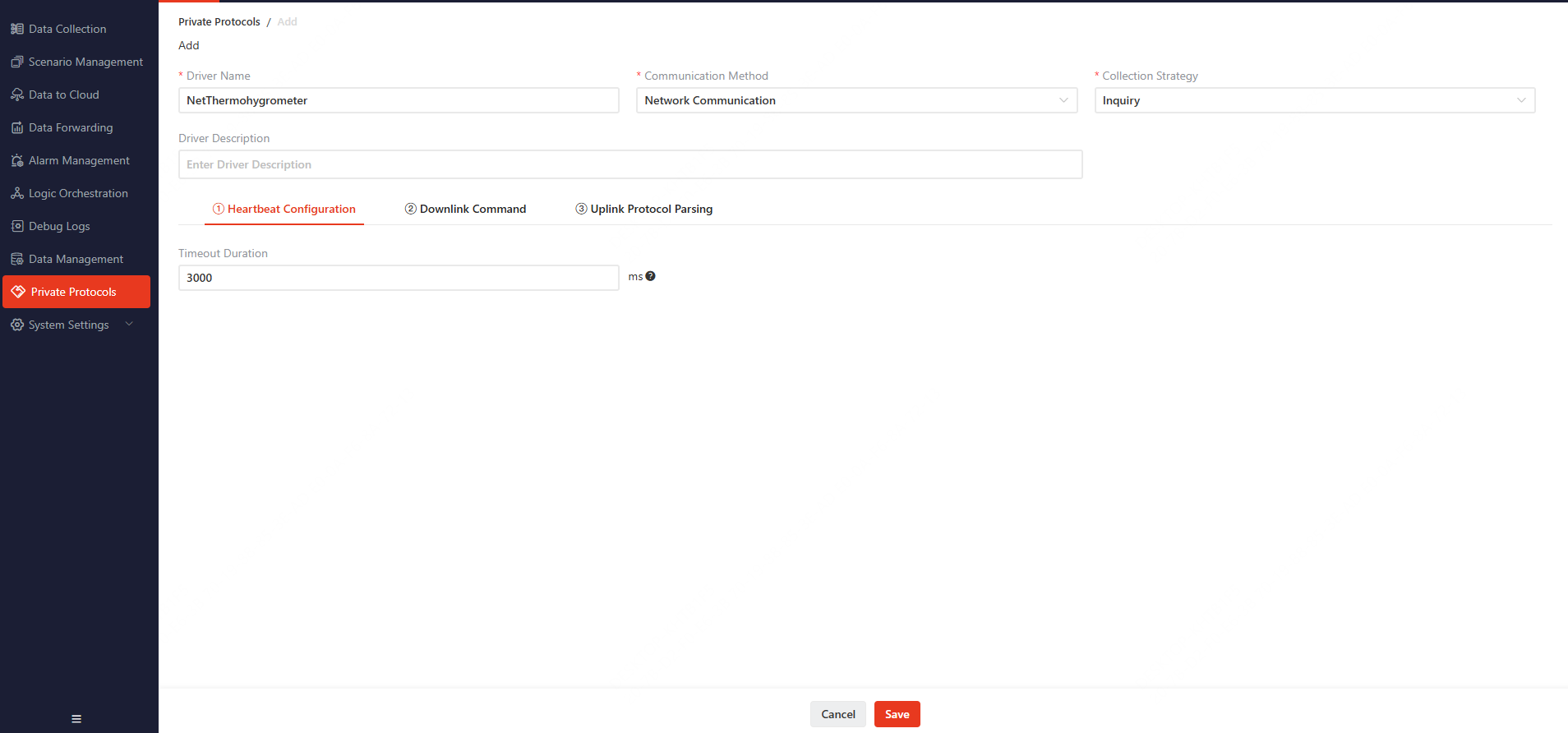Open Alarm Management bell icon
1568x733 pixels.
(17, 160)
